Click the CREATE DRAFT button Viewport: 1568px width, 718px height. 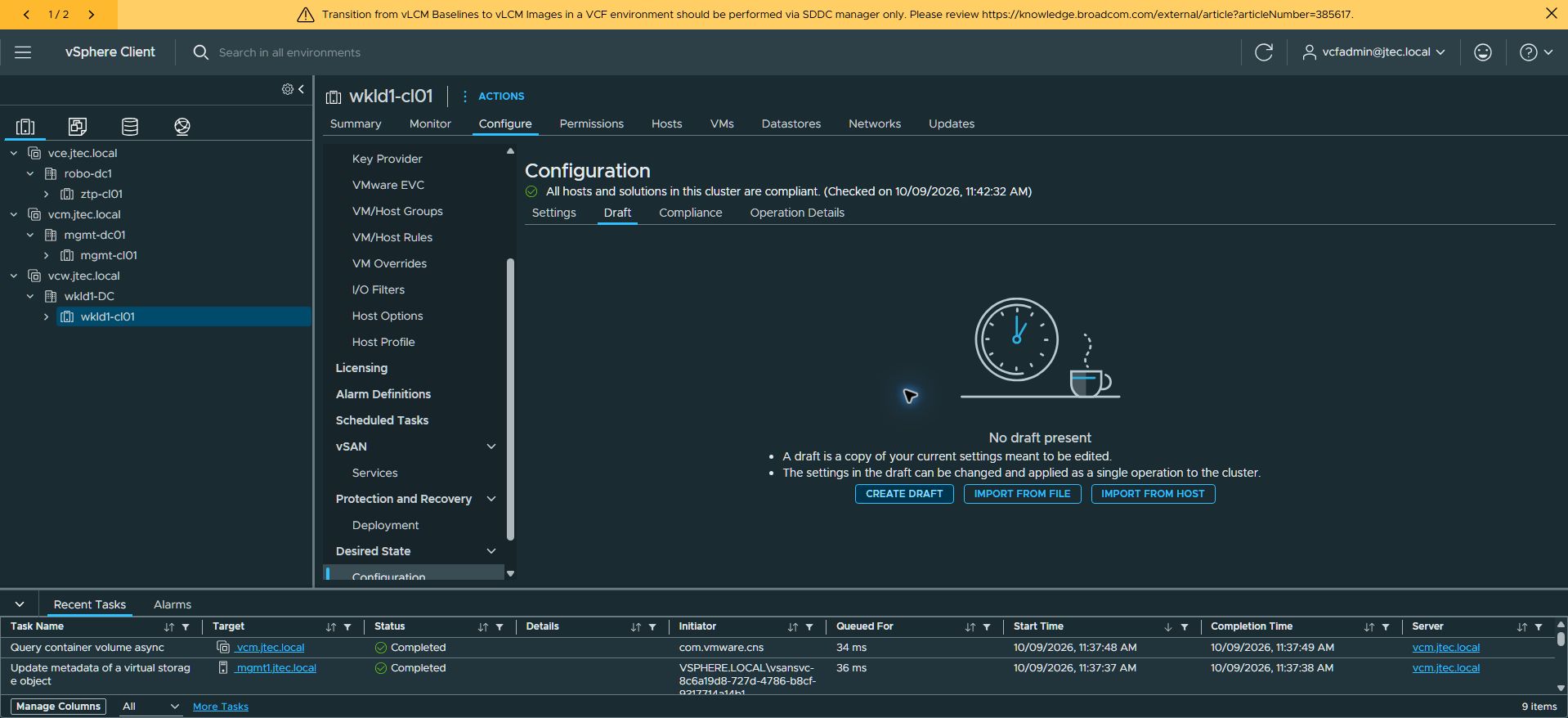(904, 494)
